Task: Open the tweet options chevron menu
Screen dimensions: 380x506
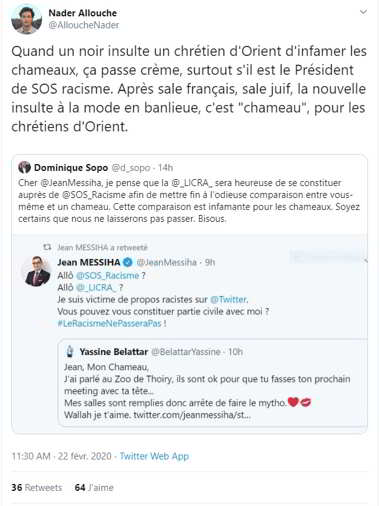Action: (x=363, y=12)
